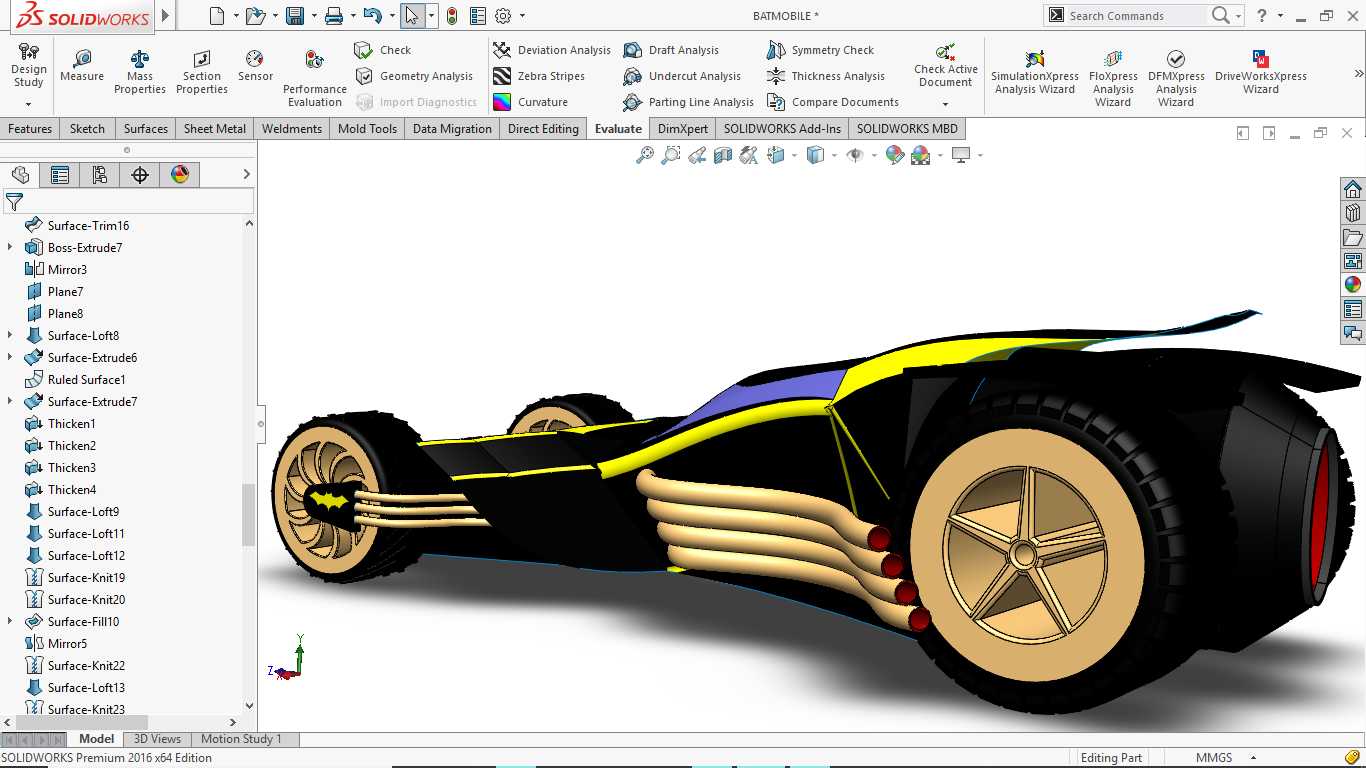Click Editing Part status text

tap(1111, 758)
